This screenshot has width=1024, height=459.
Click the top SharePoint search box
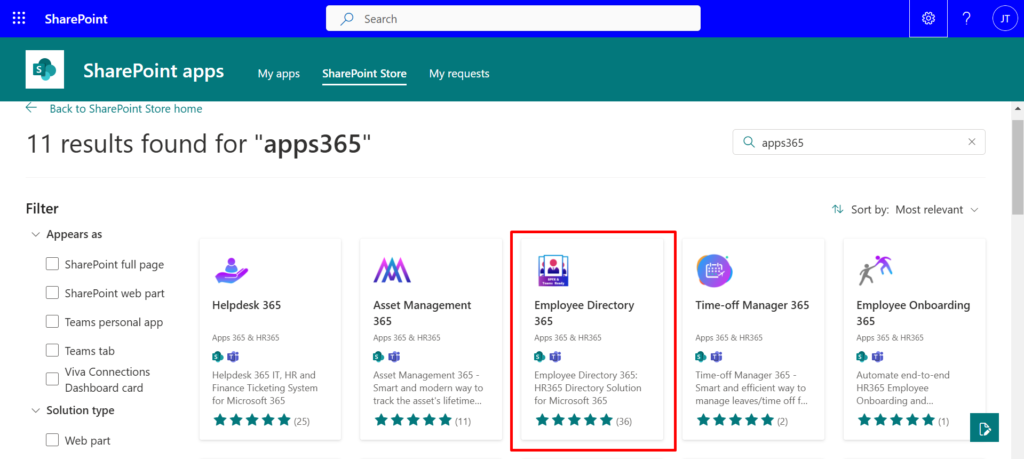coord(513,19)
